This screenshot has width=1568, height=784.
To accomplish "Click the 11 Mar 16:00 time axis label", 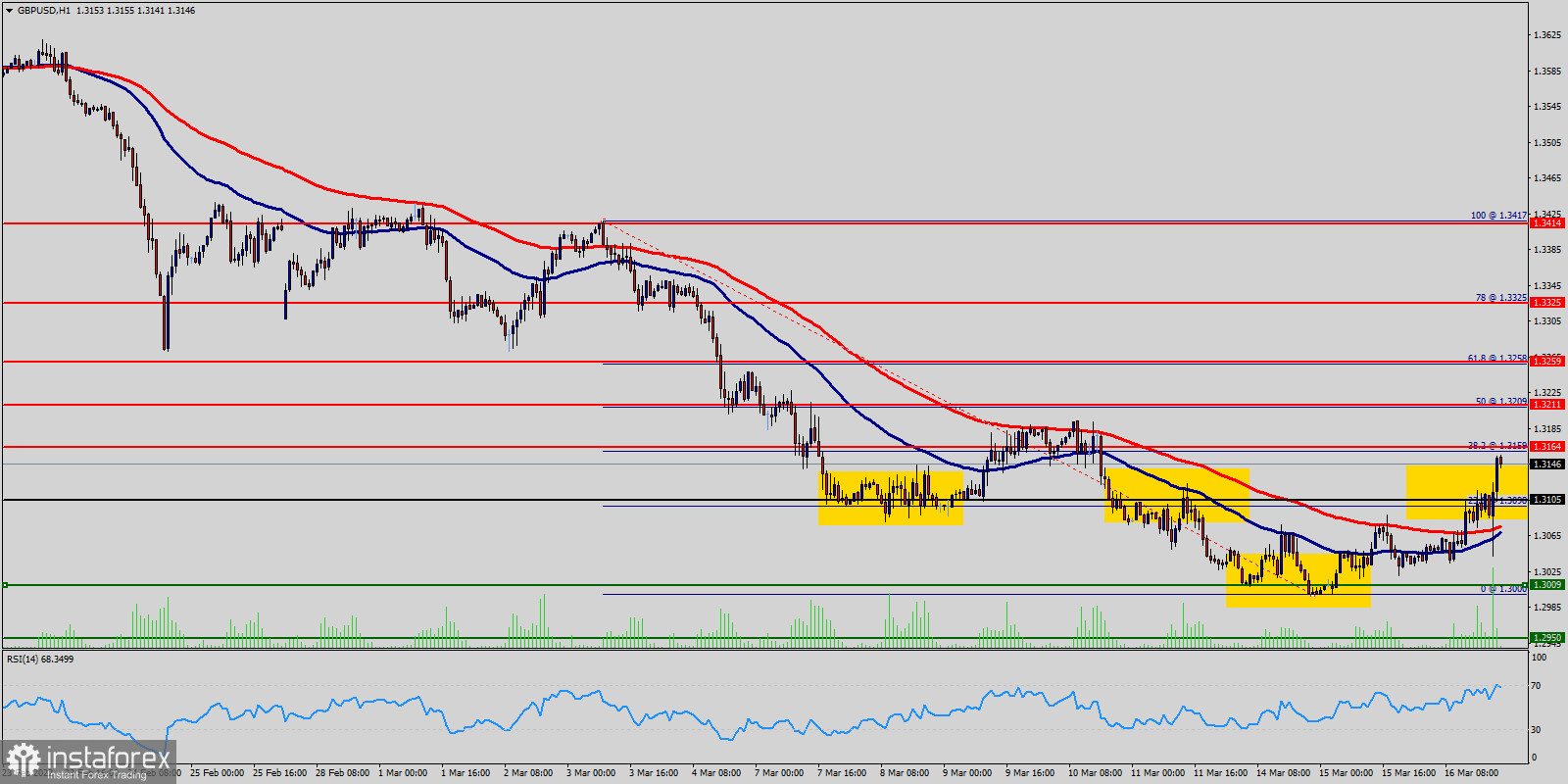I will [1220, 773].
